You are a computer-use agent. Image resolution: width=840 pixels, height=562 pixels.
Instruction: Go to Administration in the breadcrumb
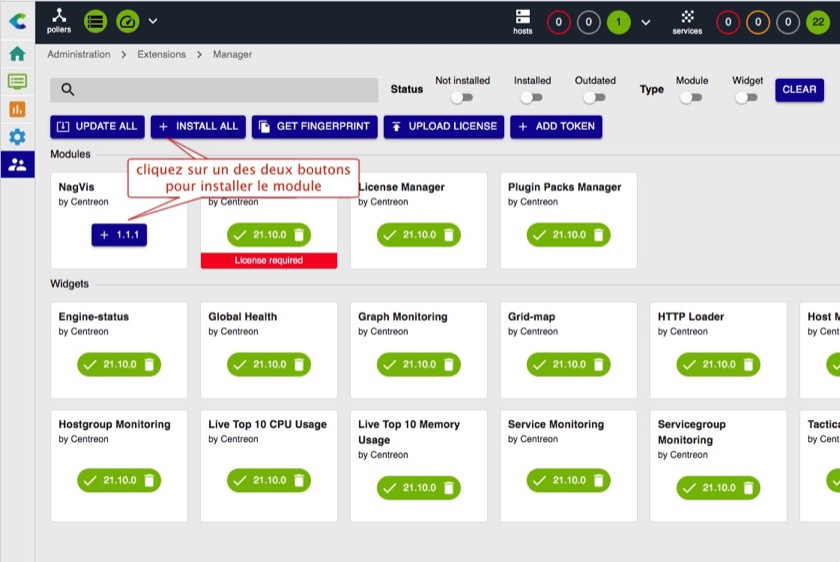pyautogui.click(x=79, y=54)
